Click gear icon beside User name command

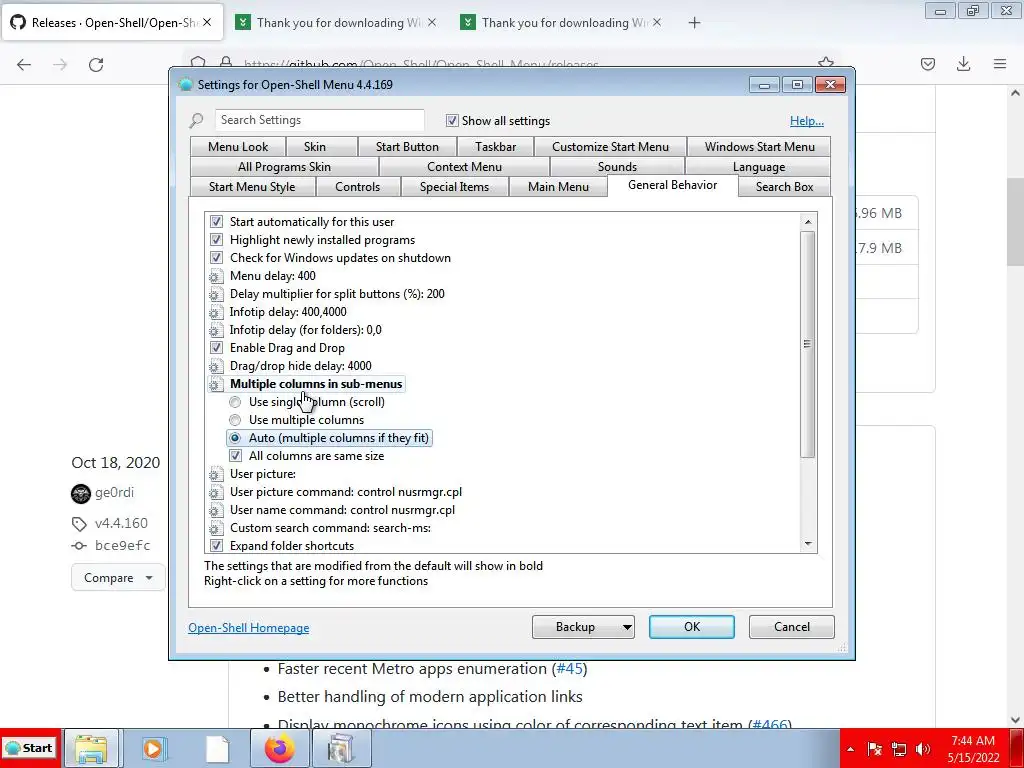[x=216, y=510]
